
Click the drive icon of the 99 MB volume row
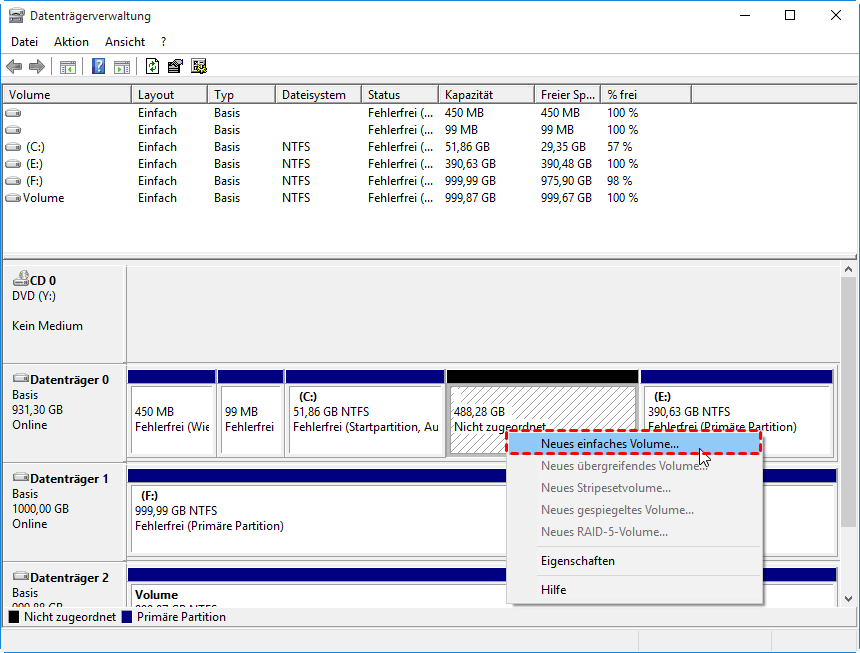pyautogui.click(x=13, y=130)
